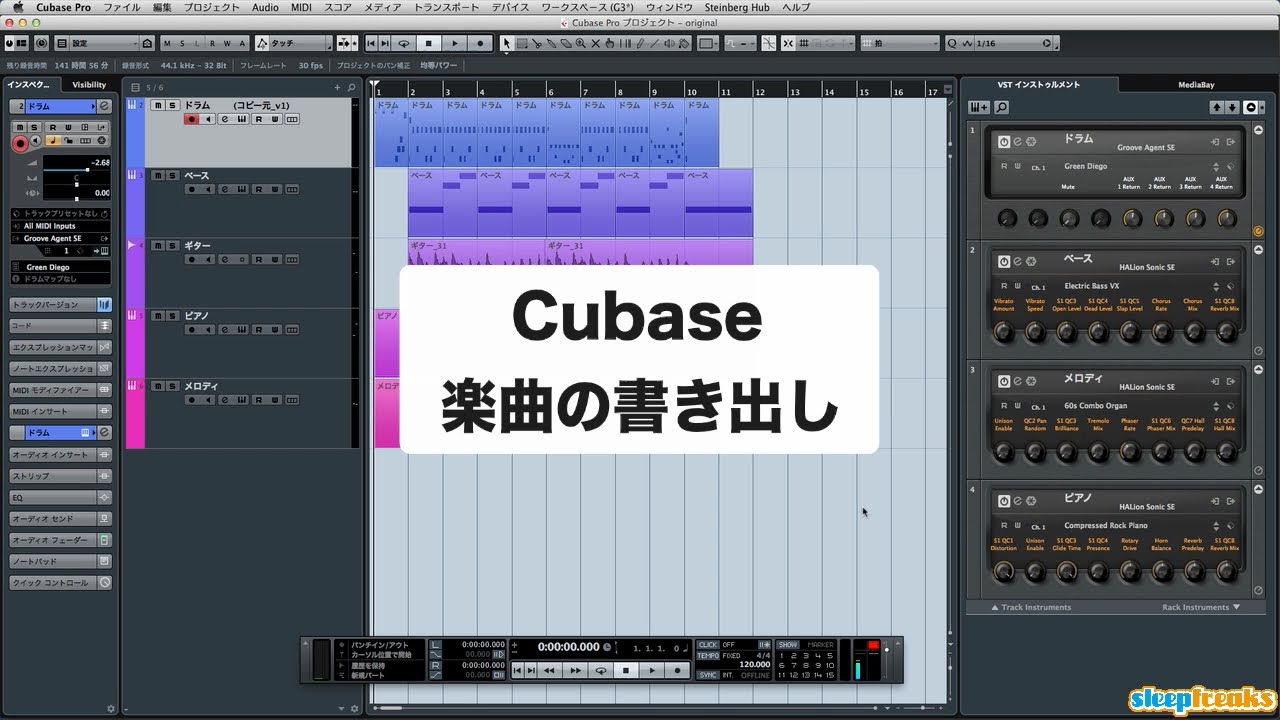Activate the metronome CLICK in the transport
The height and width of the screenshot is (720, 1280).
[x=707, y=643]
